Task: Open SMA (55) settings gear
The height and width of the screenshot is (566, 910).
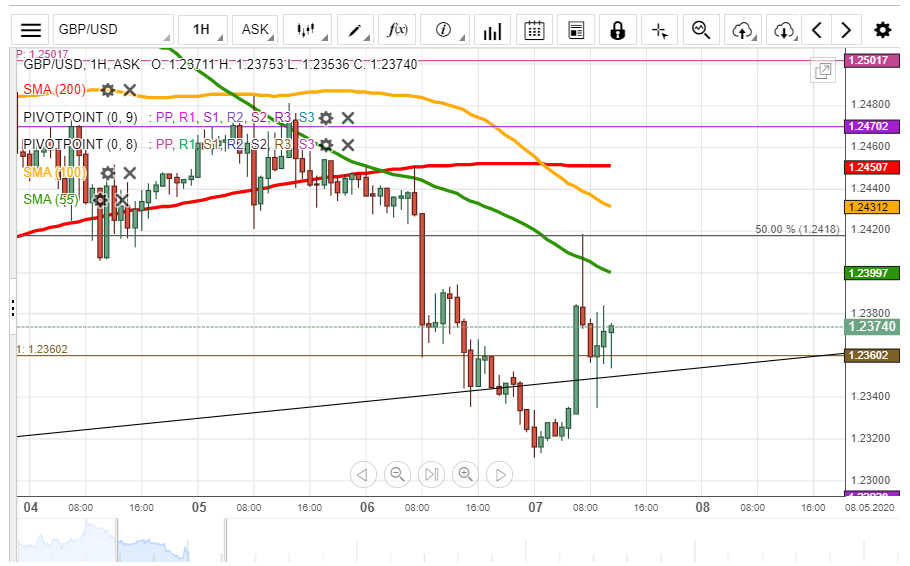Action: 100,200
